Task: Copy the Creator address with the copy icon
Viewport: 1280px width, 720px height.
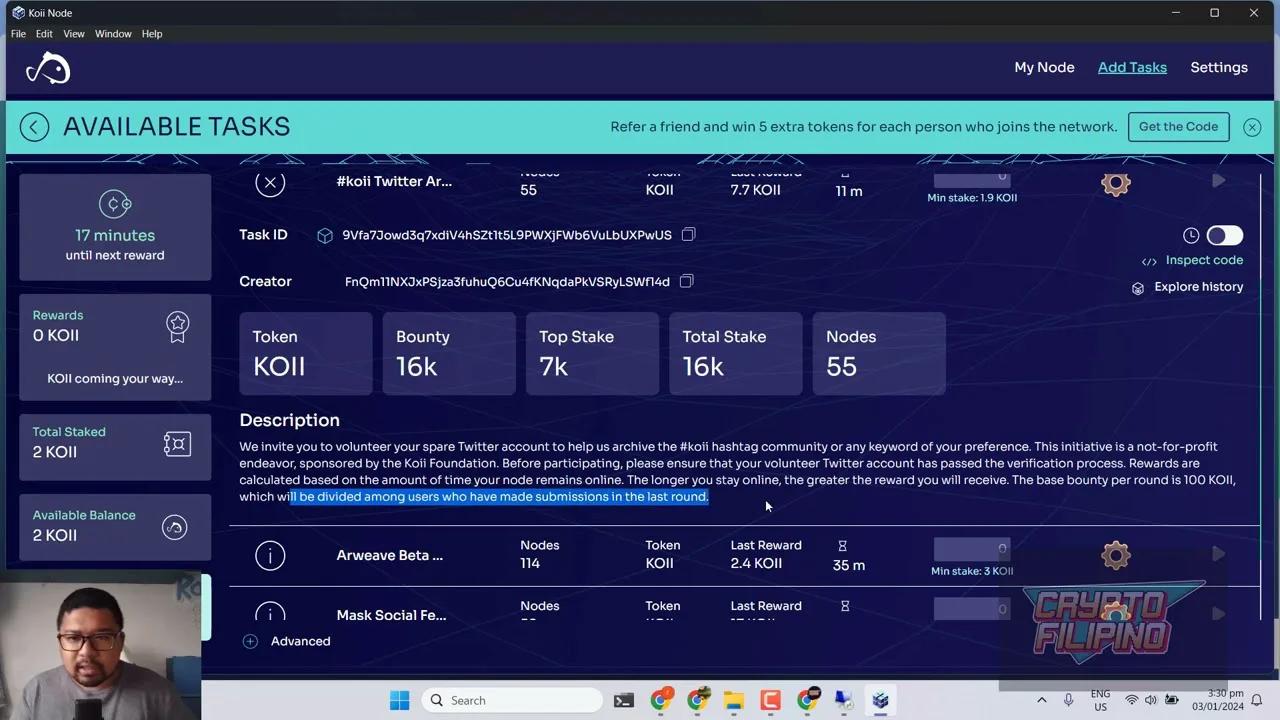Action: point(686,281)
